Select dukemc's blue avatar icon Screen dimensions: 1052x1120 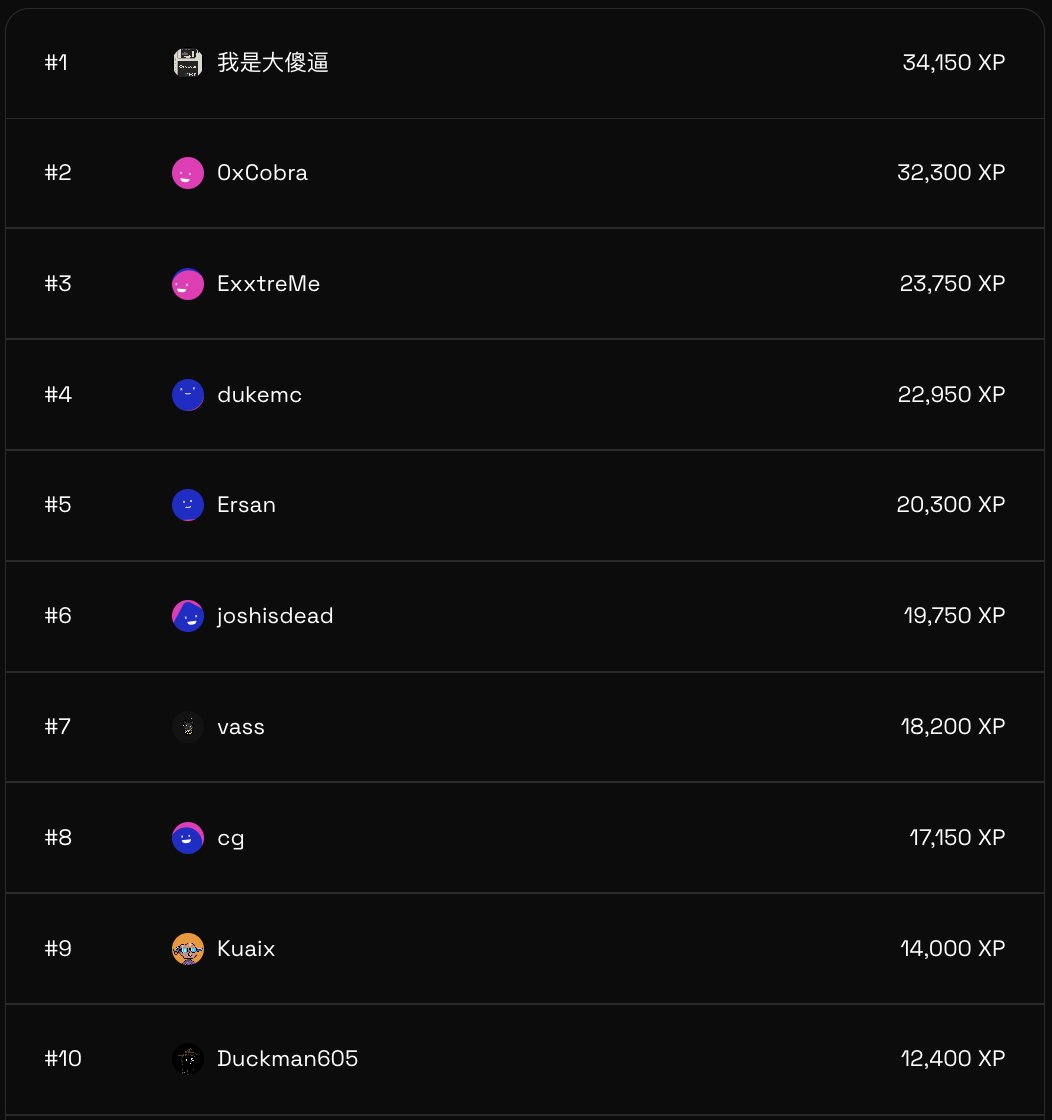[188, 394]
